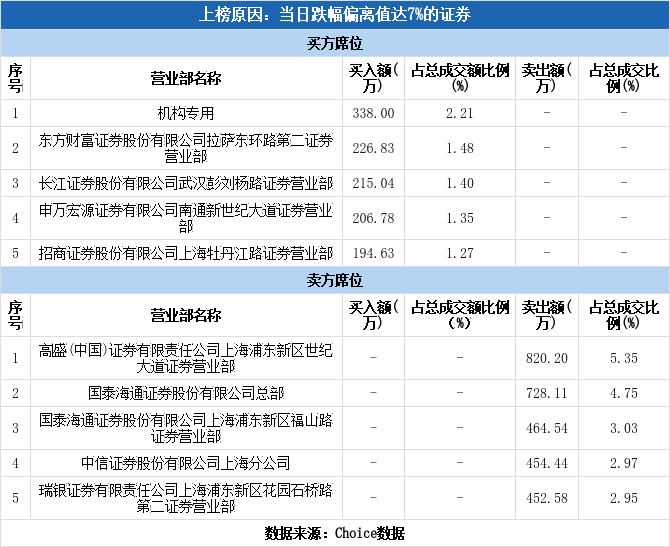Click percentage value 1.40

(x=460, y=183)
